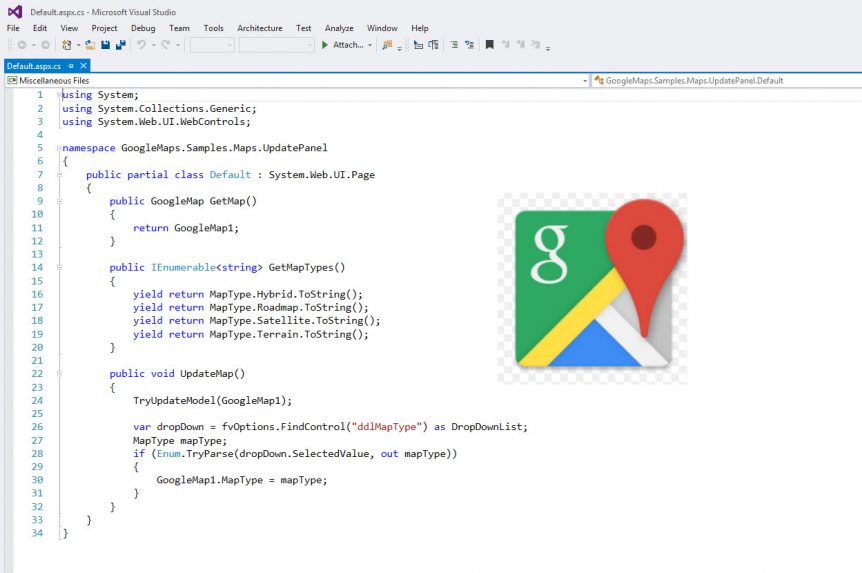
Task: Open the Debug menu
Action: [143, 28]
